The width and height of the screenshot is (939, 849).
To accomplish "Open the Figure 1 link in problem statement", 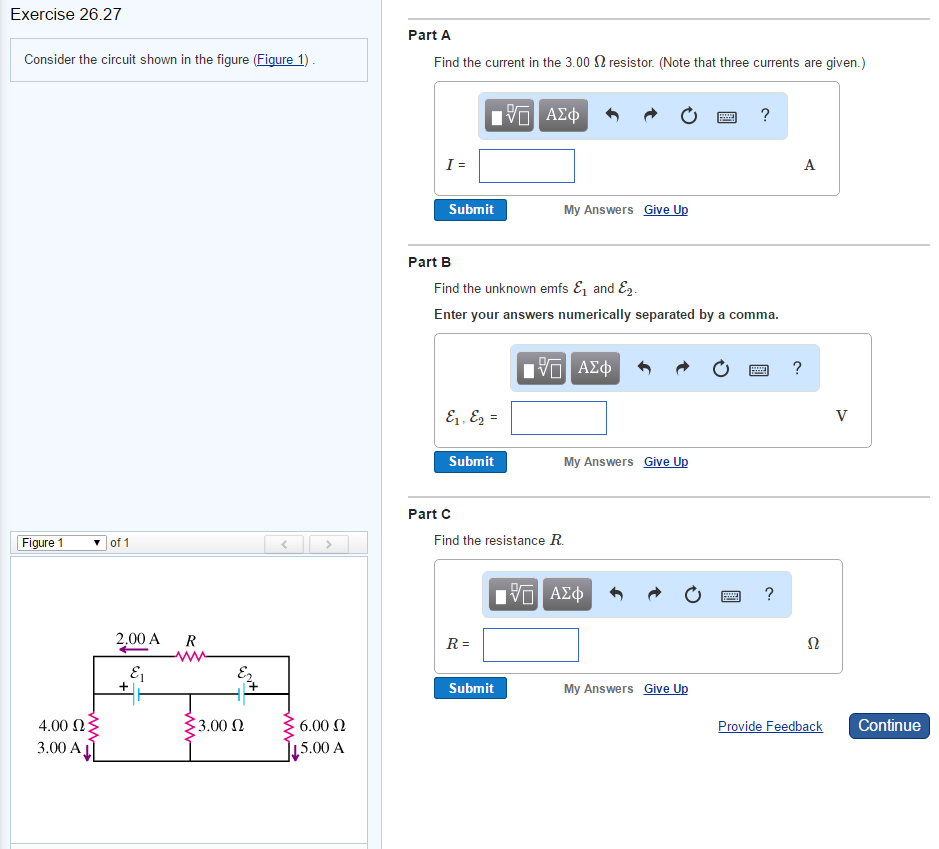I will [x=279, y=59].
